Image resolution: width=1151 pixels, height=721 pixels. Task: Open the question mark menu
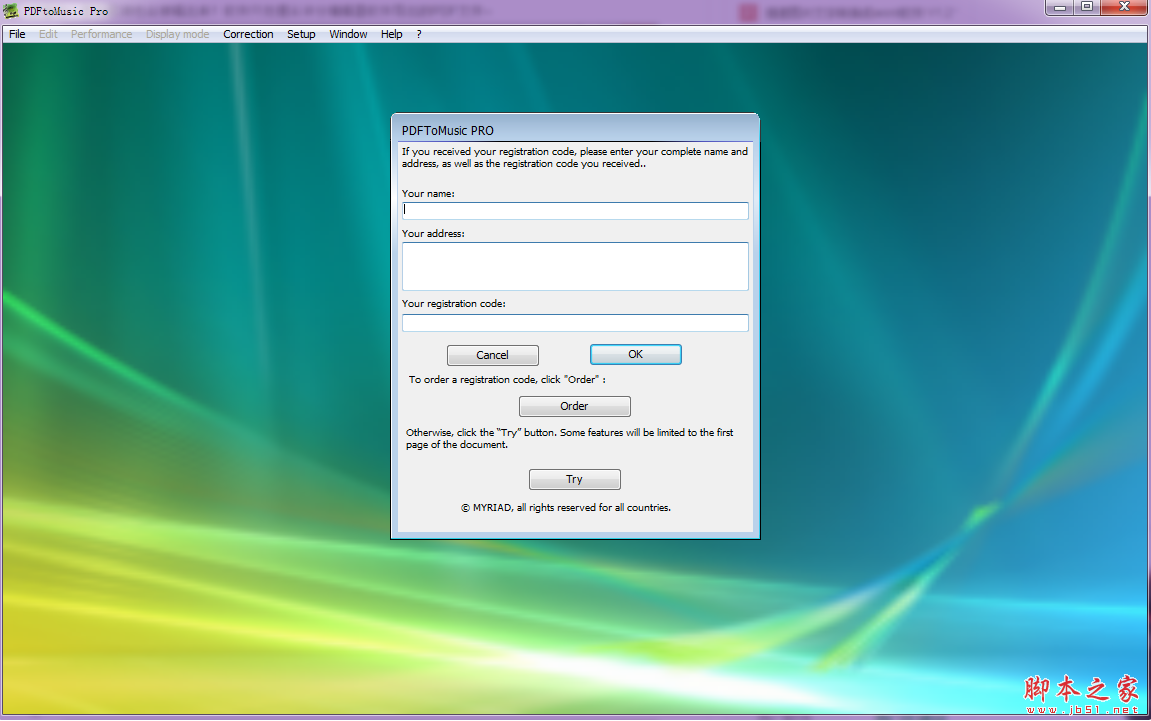click(418, 35)
